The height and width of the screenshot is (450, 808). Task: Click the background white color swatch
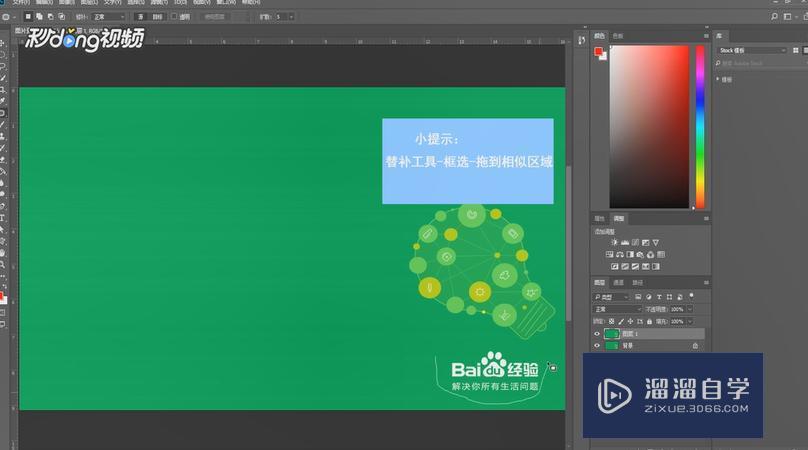(604, 57)
